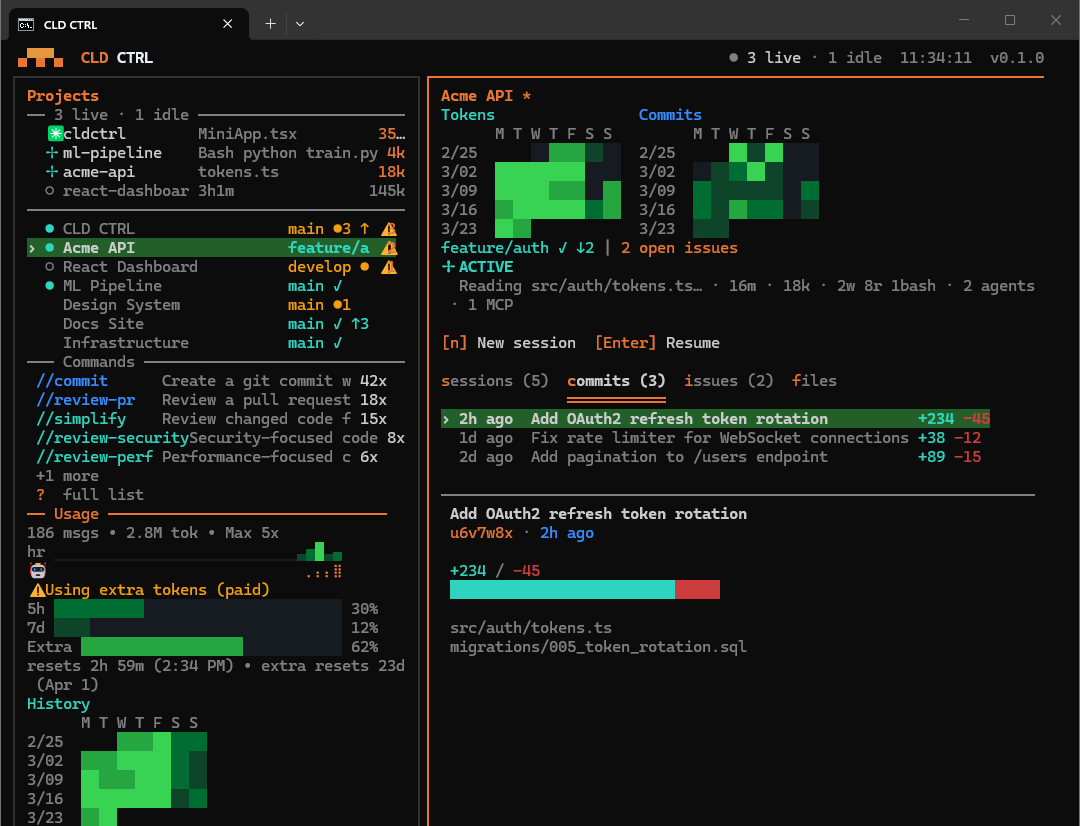Click the hourly usage sparkline chart
Image resolution: width=1080 pixels, height=826 pixels.
[x=198, y=552]
